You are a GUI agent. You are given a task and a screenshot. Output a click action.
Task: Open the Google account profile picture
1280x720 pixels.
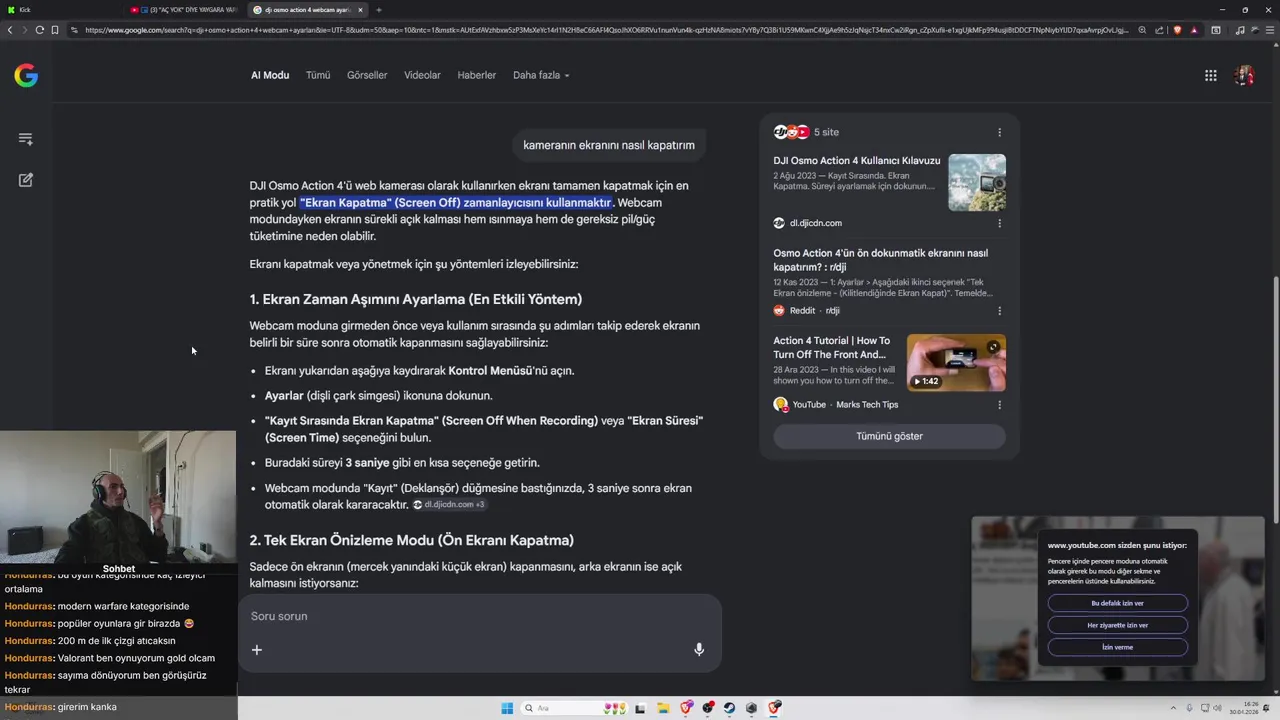click(1244, 75)
